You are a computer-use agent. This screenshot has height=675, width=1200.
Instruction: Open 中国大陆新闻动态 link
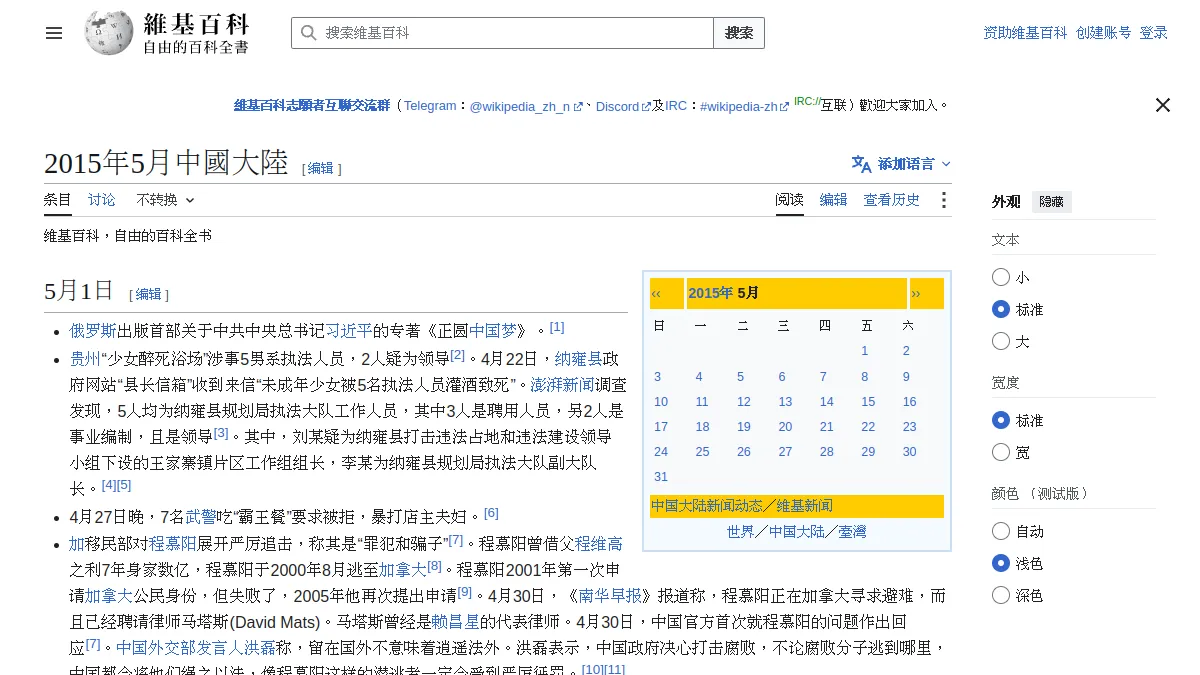pyautogui.click(x=707, y=506)
